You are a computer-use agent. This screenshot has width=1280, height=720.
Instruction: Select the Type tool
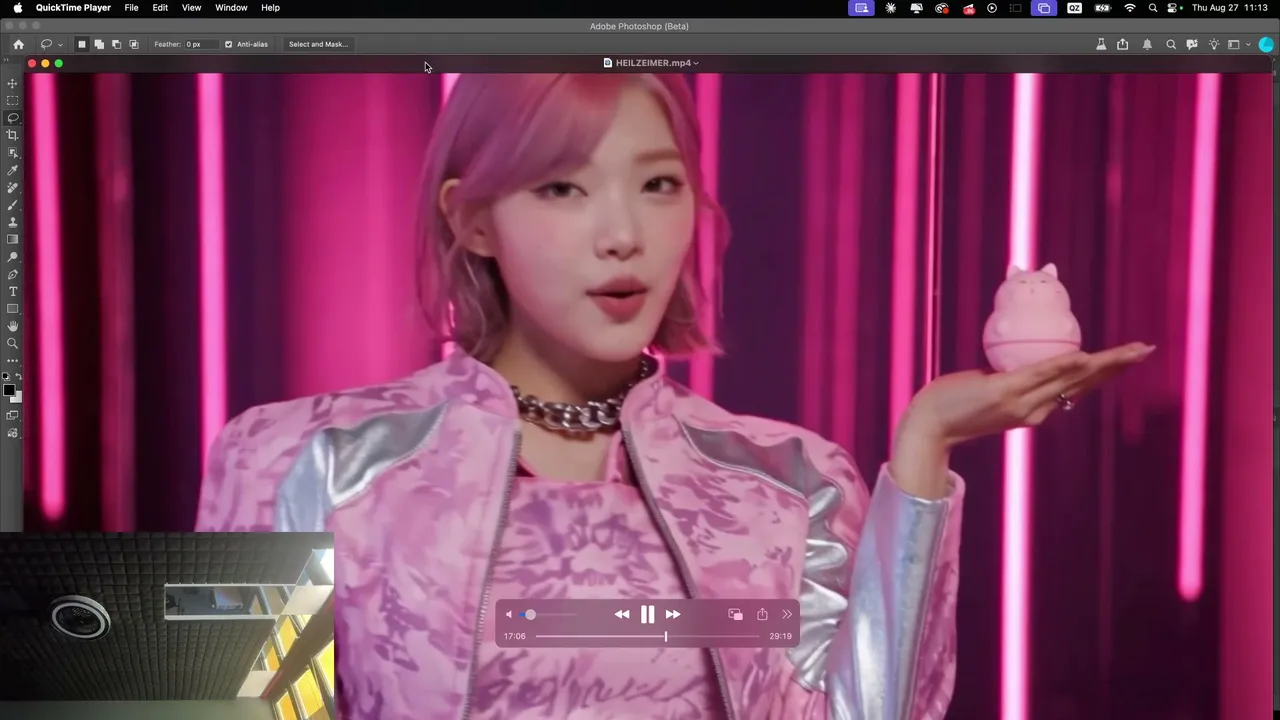pos(13,291)
